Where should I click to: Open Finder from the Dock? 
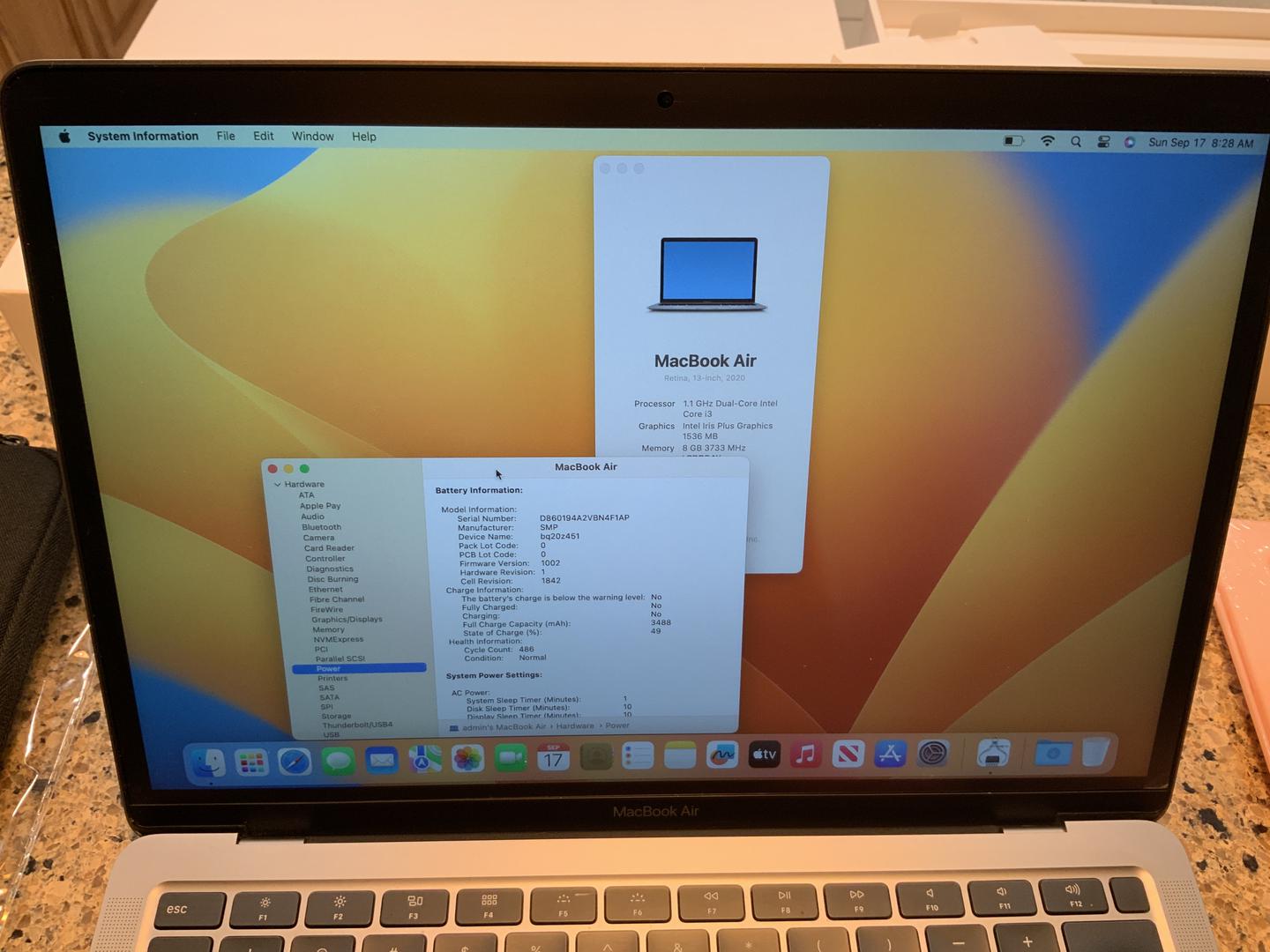click(x=208, y=762)
